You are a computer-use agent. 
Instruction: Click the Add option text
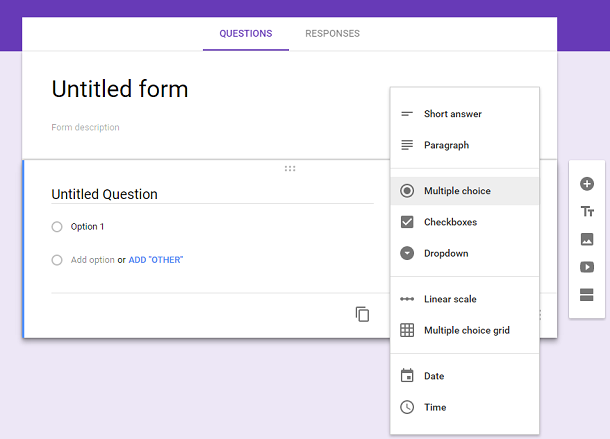pyautogui.click(x=93, y=260)
